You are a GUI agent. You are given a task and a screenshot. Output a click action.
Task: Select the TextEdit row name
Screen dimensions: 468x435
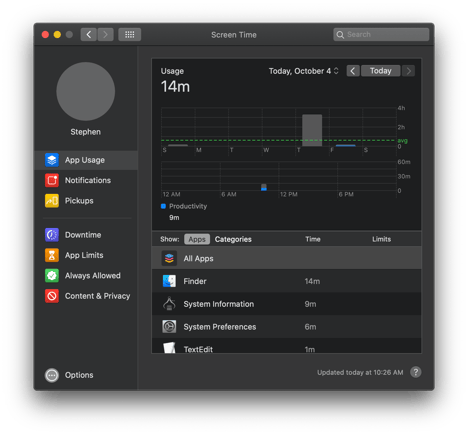[198, 349]
